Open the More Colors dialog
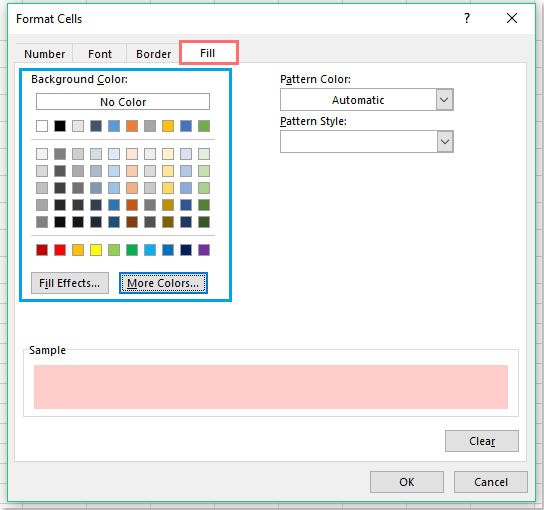The width and height of the screenshot is (544, 510). pyautogui.click(x=163, y=283)
